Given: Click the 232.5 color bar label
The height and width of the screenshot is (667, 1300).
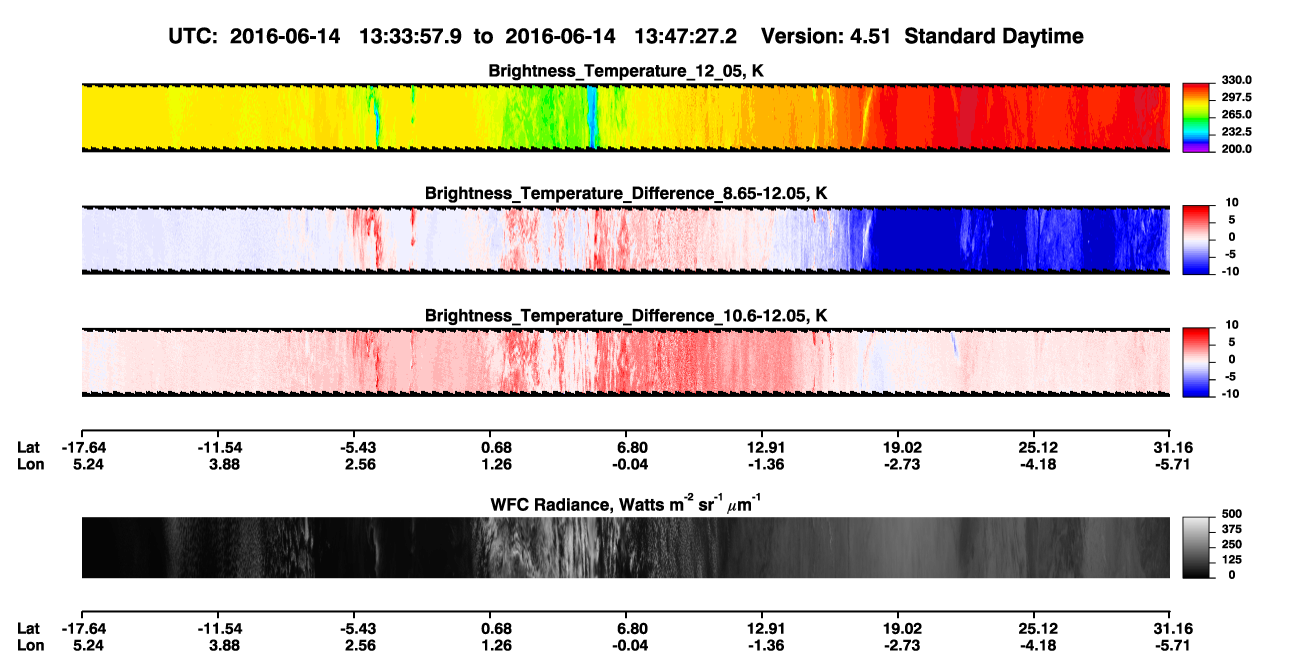Looking at the screenshot, I should pos(1236,131).
